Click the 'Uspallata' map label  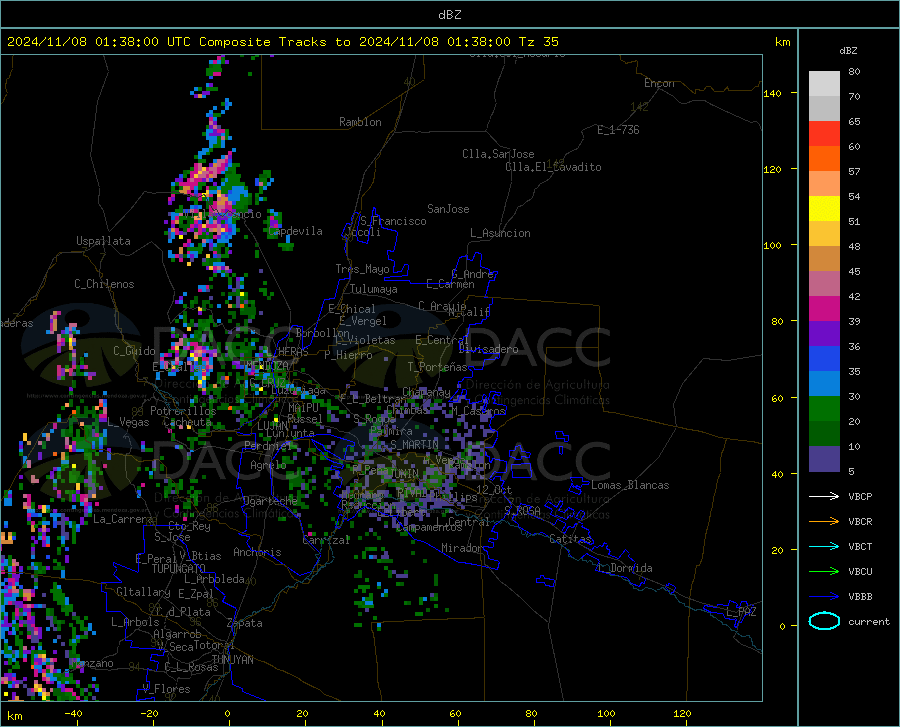pyautogui.click(x=103, y=242)
